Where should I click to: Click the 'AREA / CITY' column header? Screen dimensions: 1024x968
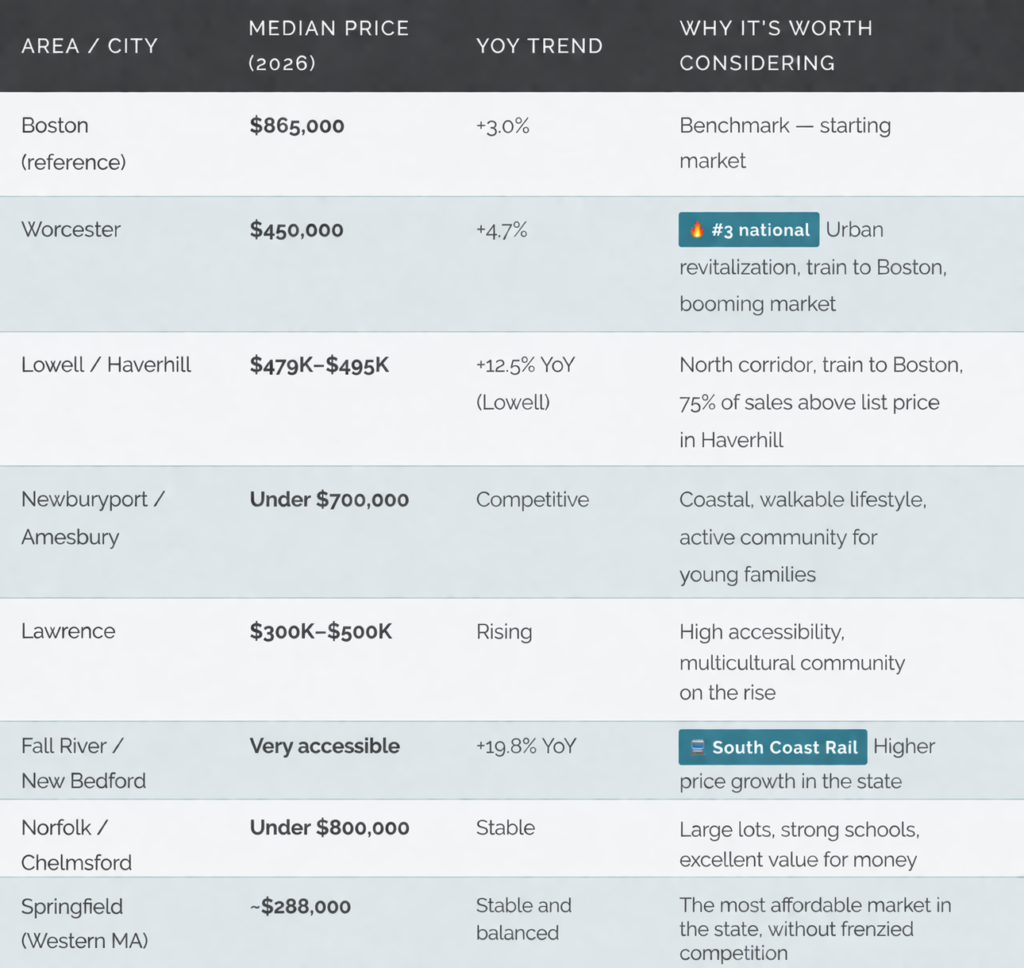tap(89, 46)
